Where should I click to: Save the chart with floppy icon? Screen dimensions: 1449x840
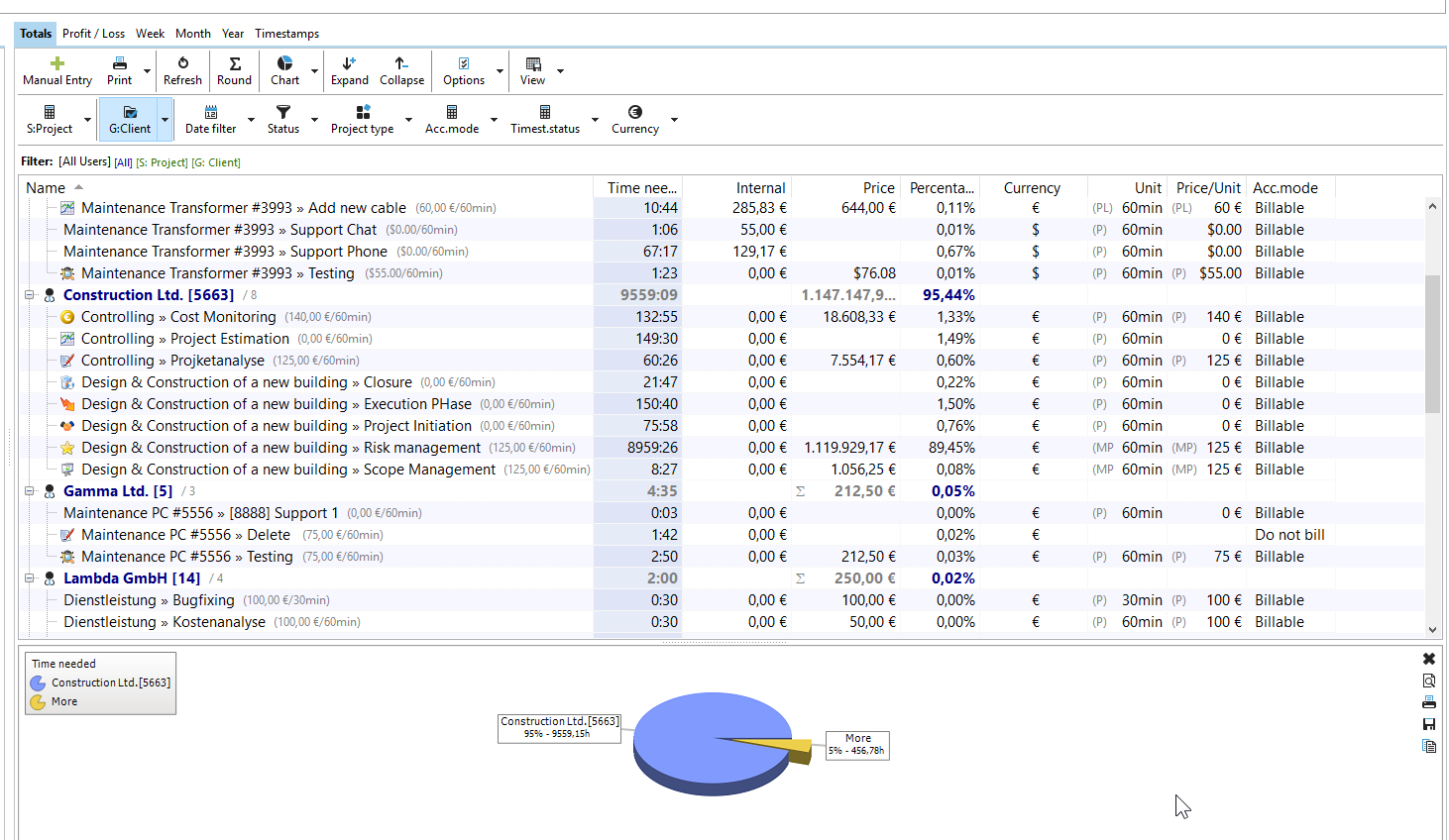(1429, 724)
